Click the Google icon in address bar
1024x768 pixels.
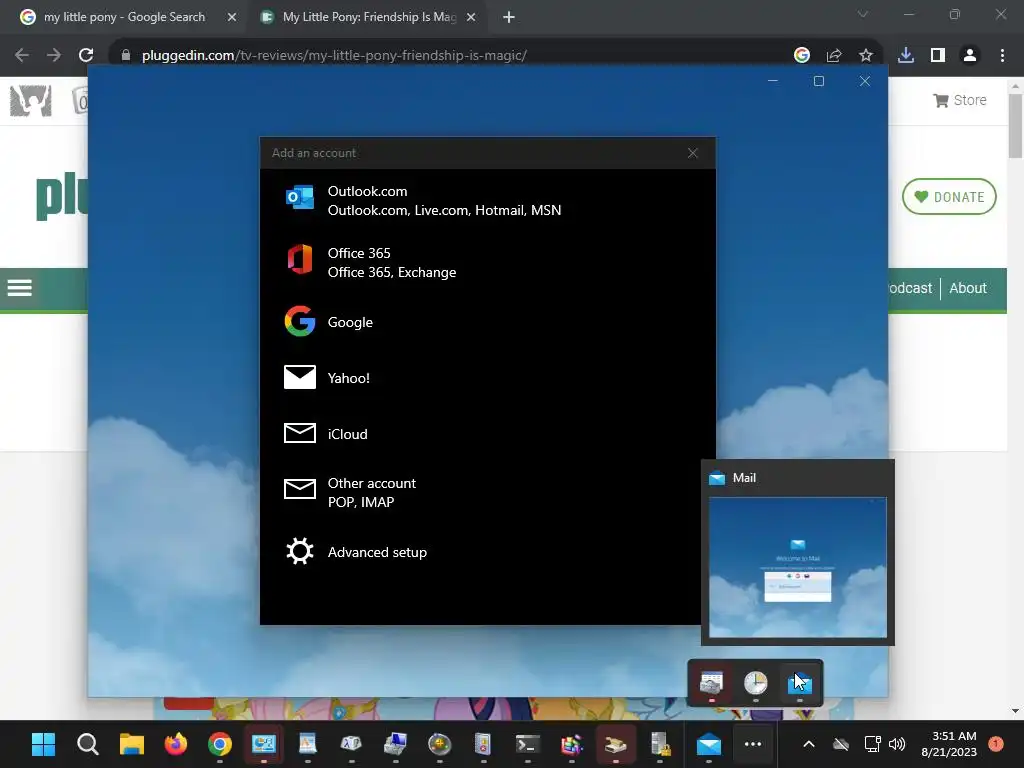(802, 55)
